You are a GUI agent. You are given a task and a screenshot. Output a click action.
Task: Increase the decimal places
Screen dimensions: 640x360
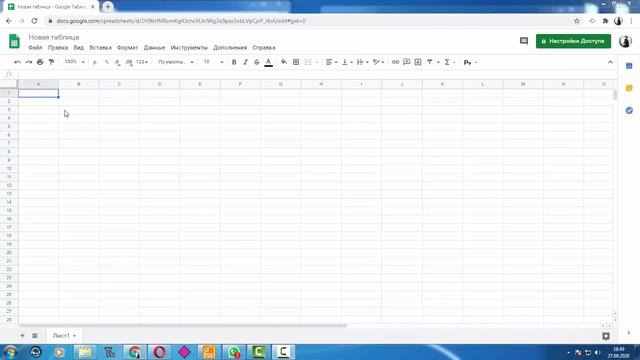point(129,62)
